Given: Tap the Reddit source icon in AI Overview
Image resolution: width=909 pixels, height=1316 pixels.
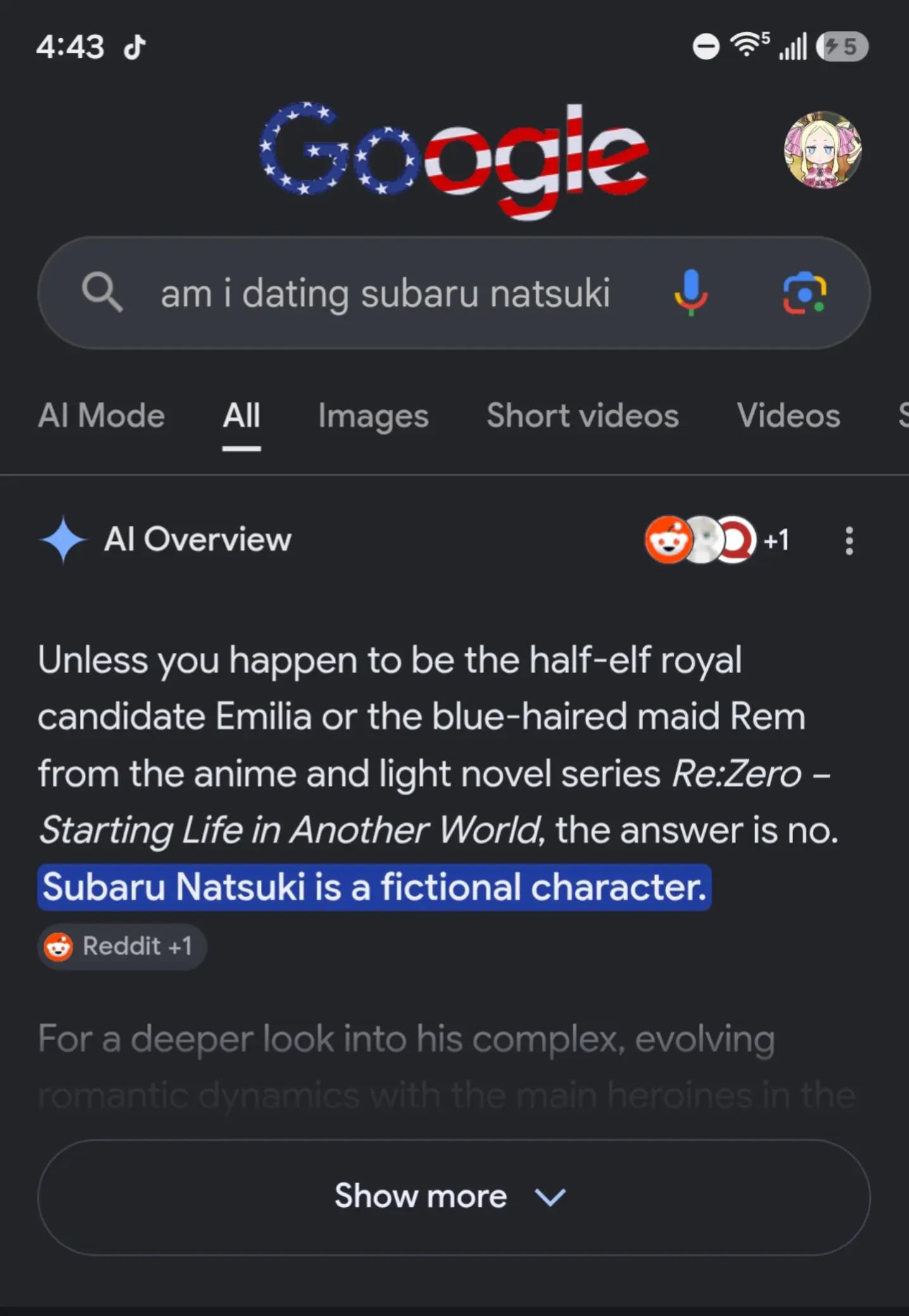Looking at the screenshot, I should click(x=668, y=540).
